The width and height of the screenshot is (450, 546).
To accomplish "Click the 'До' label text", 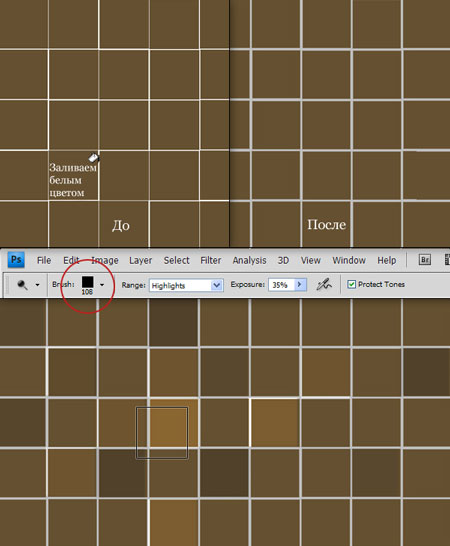I will (121, 226).
